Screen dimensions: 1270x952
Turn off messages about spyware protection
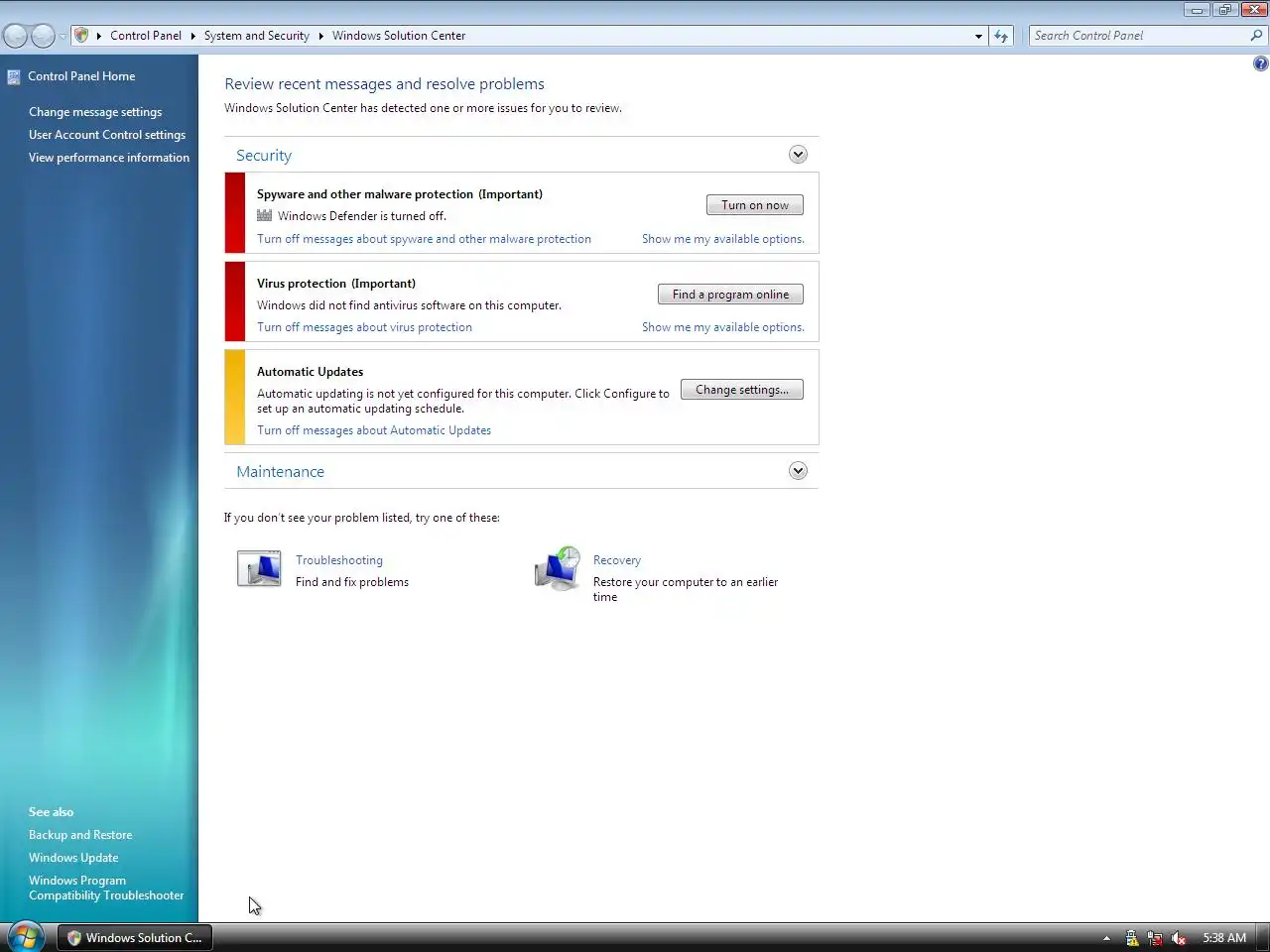click(x=424, y=239)
